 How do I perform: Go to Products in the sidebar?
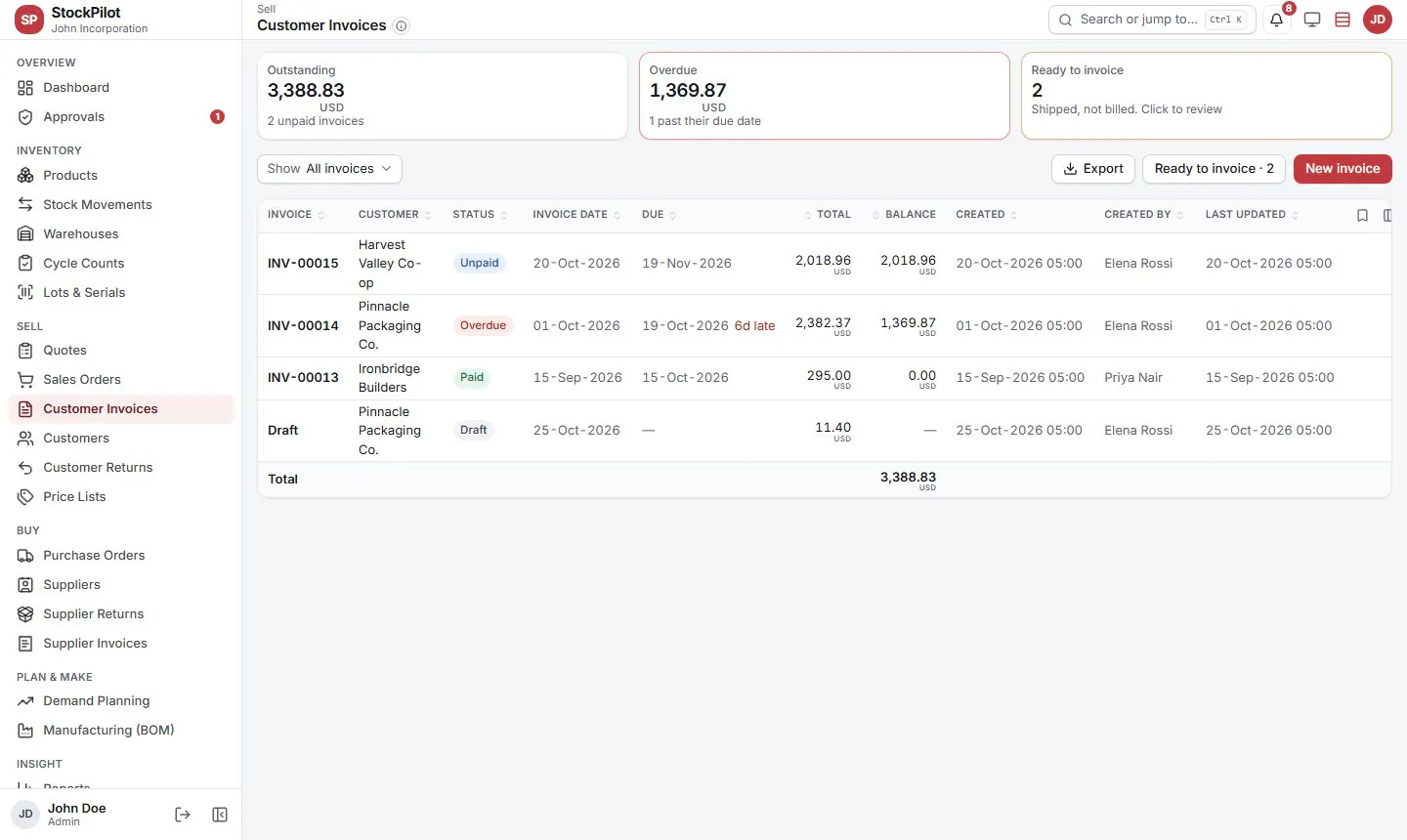pos(121,176)
